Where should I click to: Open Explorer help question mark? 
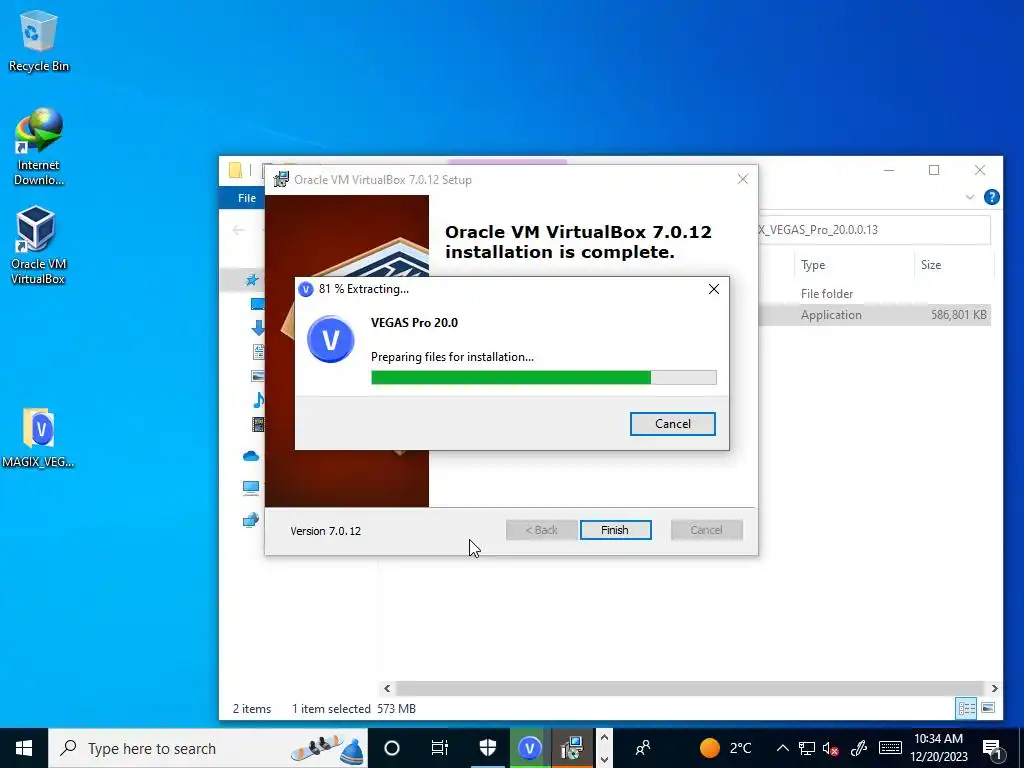tap(991, 197)
